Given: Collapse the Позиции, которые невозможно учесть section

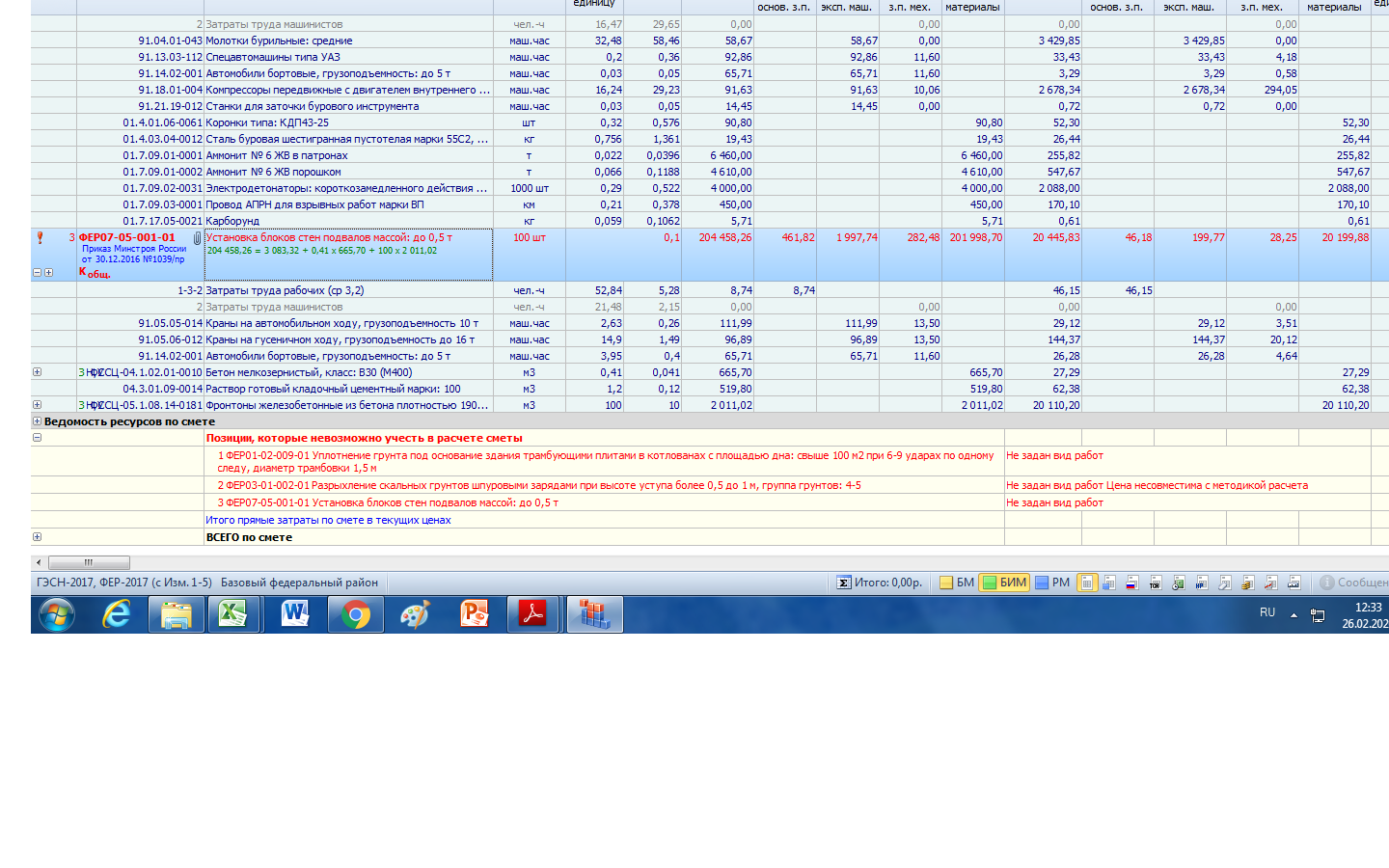Looking at the screenshot, I should [x=38, y=438].
